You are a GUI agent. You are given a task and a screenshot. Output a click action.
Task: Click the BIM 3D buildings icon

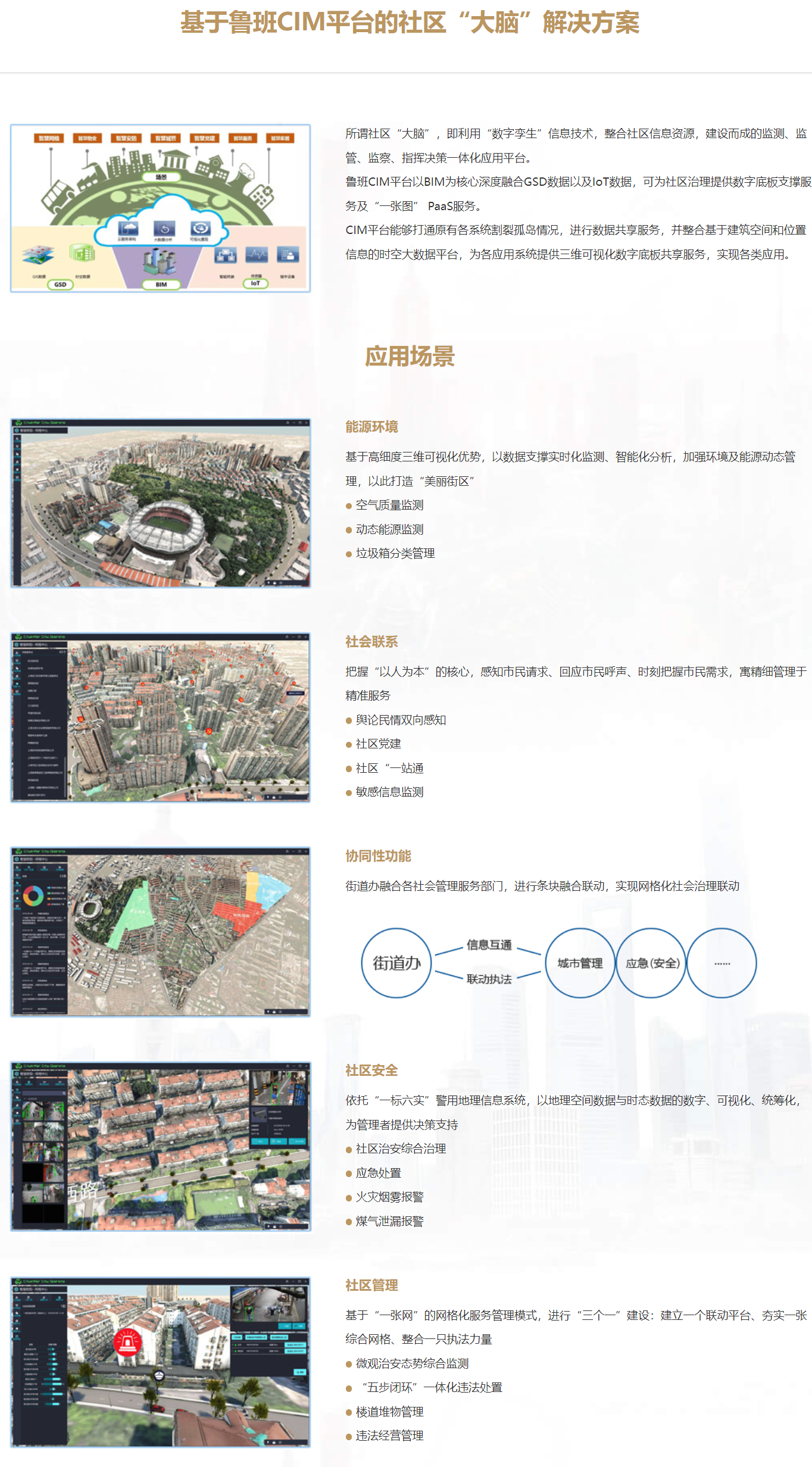pos(160,260)
